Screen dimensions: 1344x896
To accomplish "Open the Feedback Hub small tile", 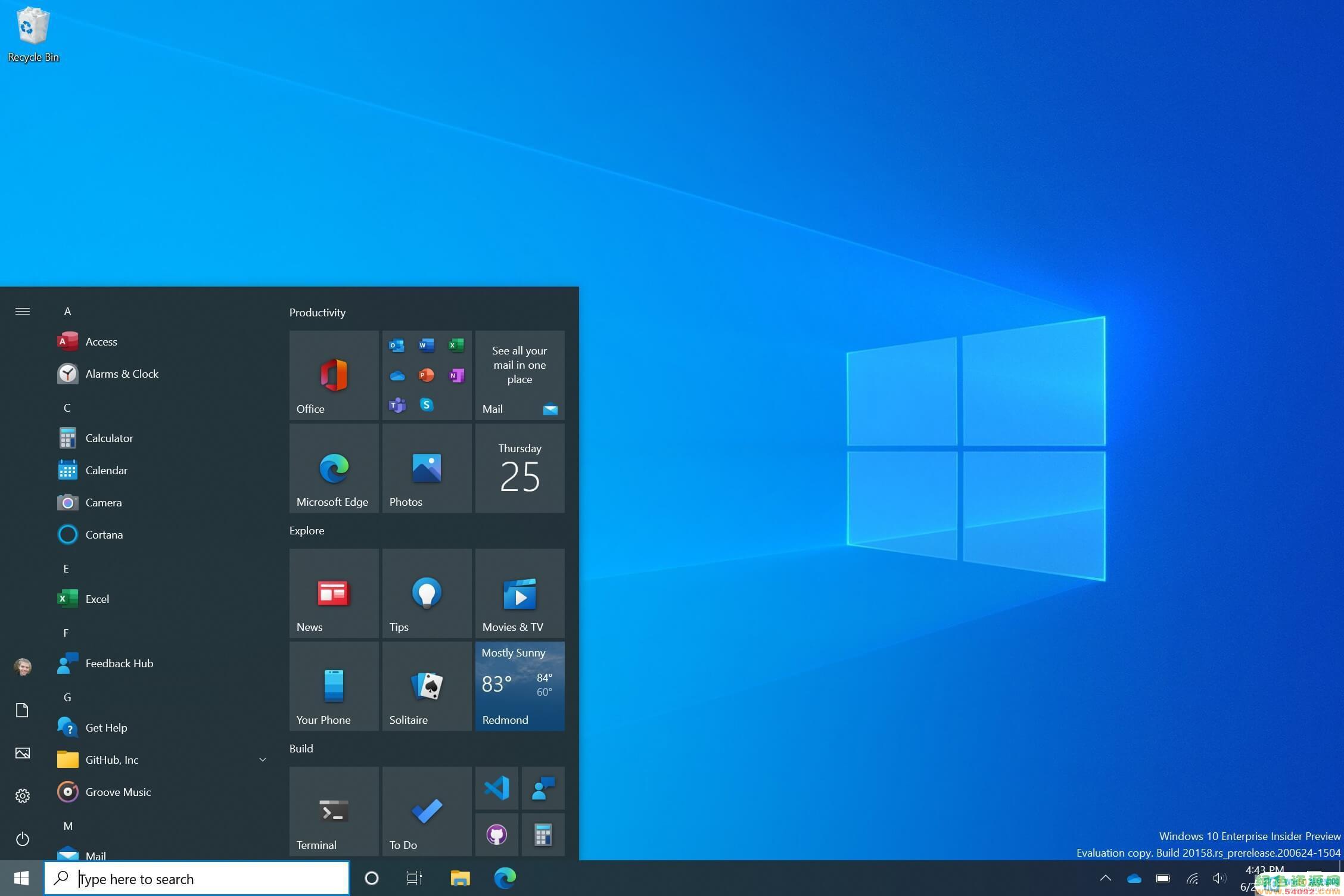I will click(543, 788).
